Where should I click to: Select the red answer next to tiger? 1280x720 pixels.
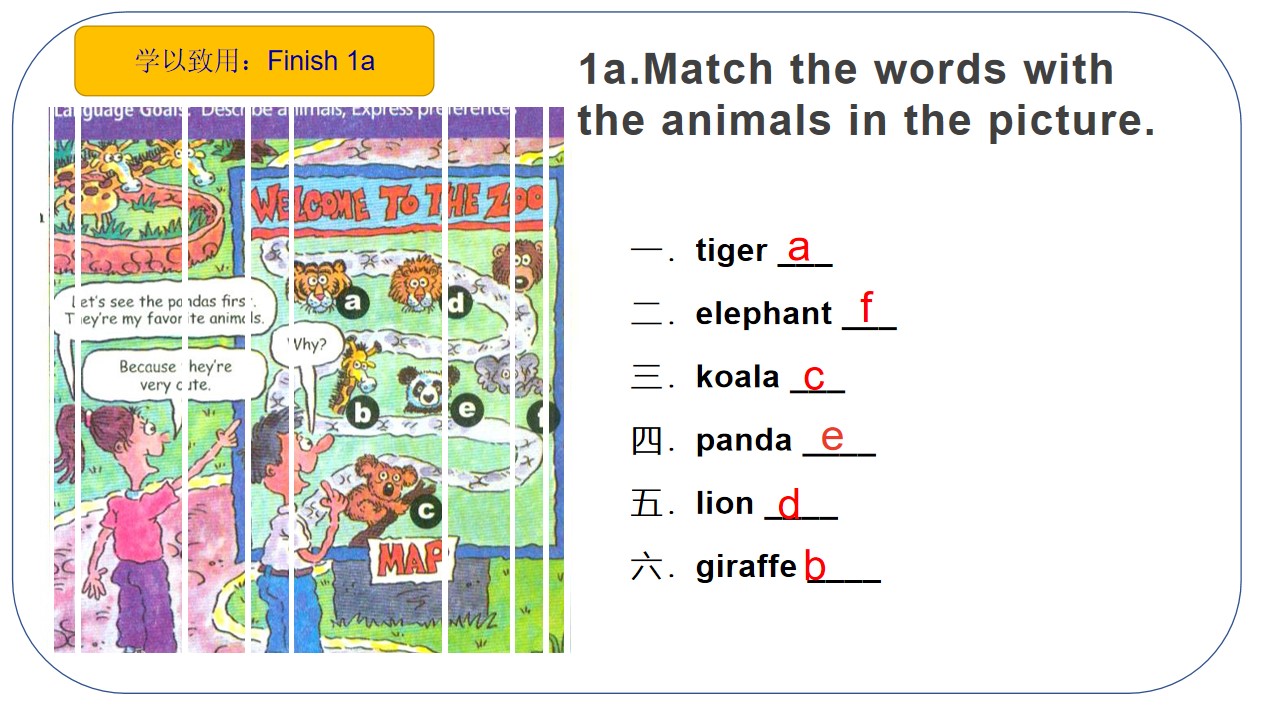(798, 247)
